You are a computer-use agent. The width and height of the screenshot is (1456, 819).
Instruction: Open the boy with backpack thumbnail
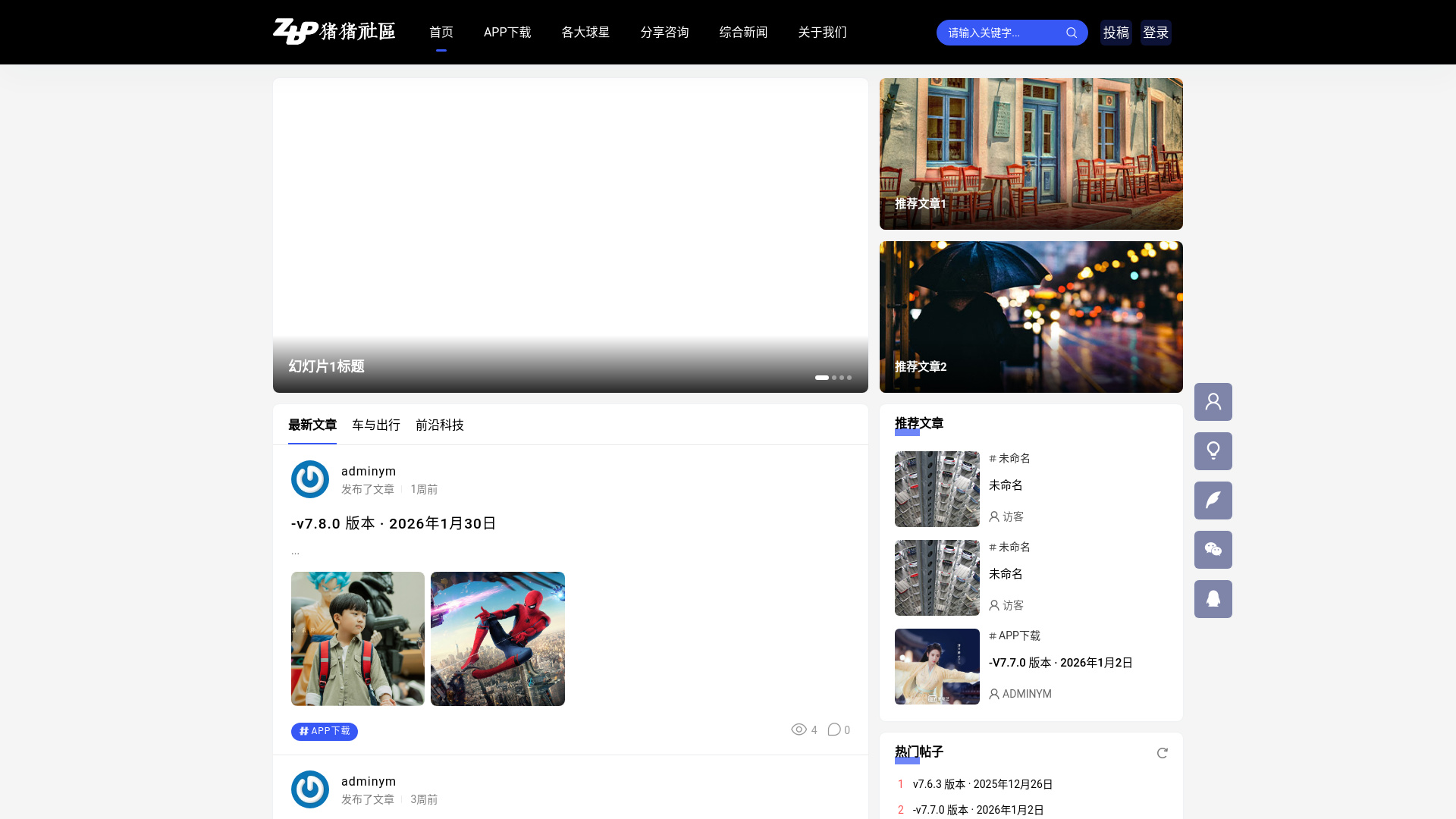pos(358,639)
